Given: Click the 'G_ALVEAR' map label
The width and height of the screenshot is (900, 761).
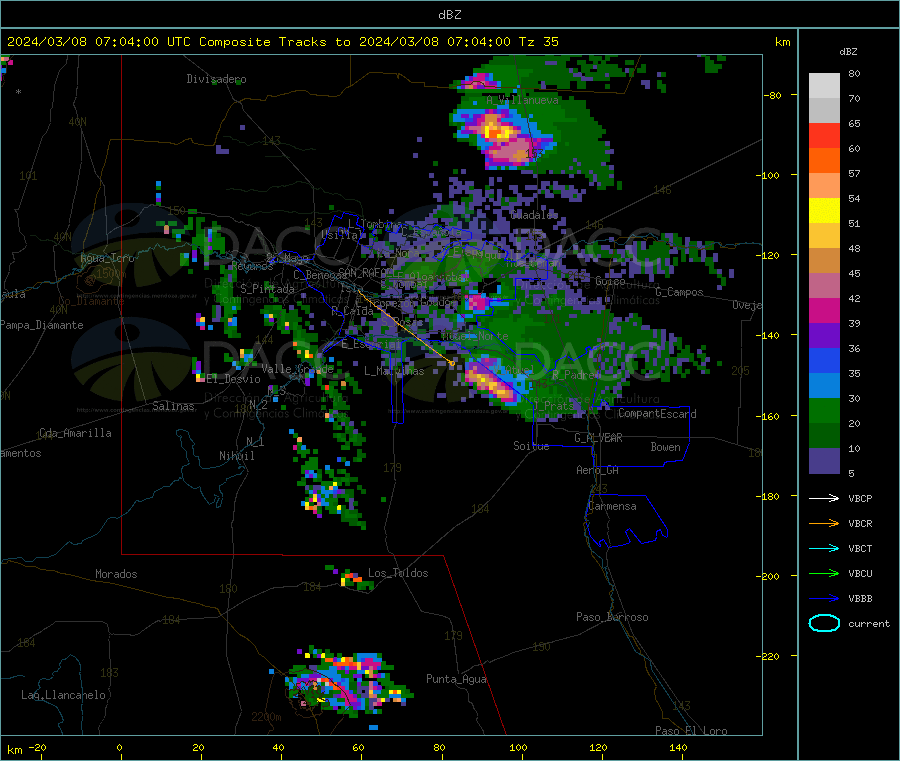Looking at the screenshot, I should pos(598,438).
